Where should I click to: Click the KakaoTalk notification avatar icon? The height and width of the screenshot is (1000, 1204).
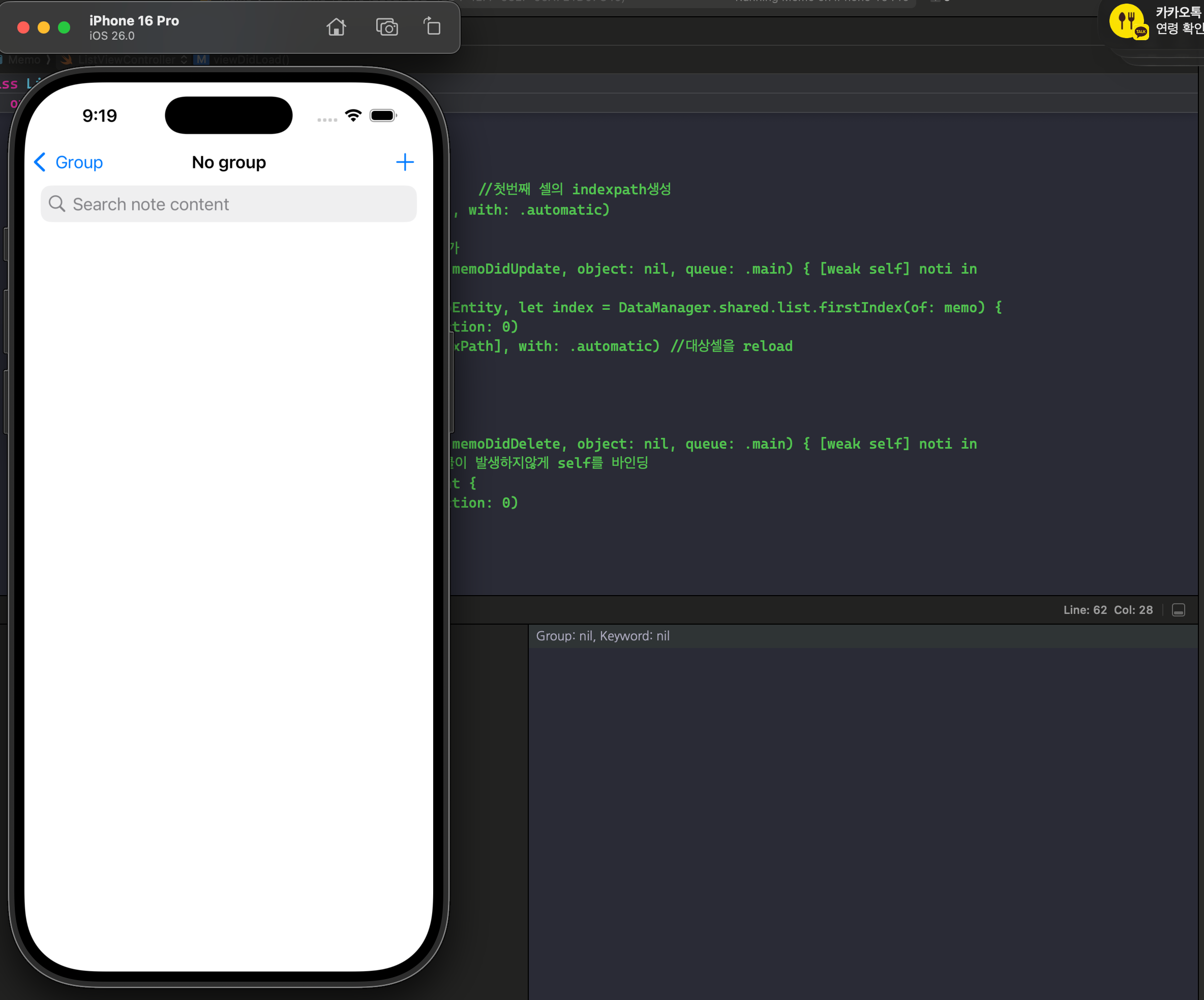pyautogui.click(x=1127, y=22)
